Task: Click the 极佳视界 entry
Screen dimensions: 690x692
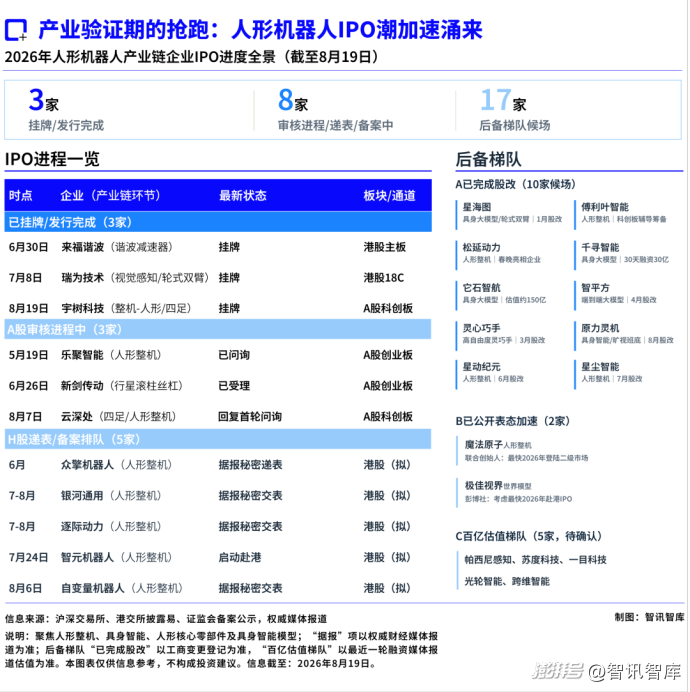Action: pyautogui.click(x=517, y=492)
